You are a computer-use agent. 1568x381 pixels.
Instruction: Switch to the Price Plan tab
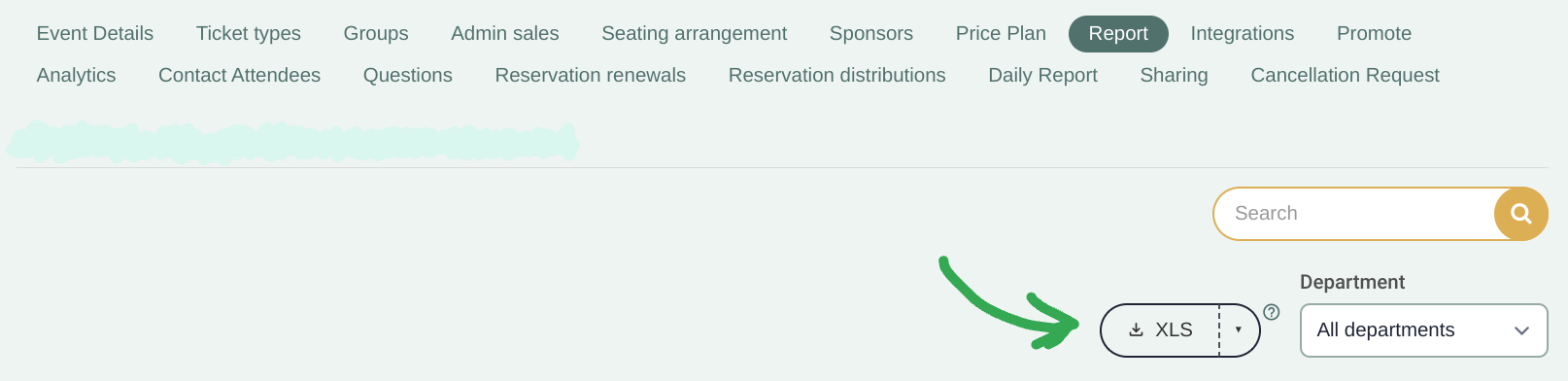point(1001,34)
